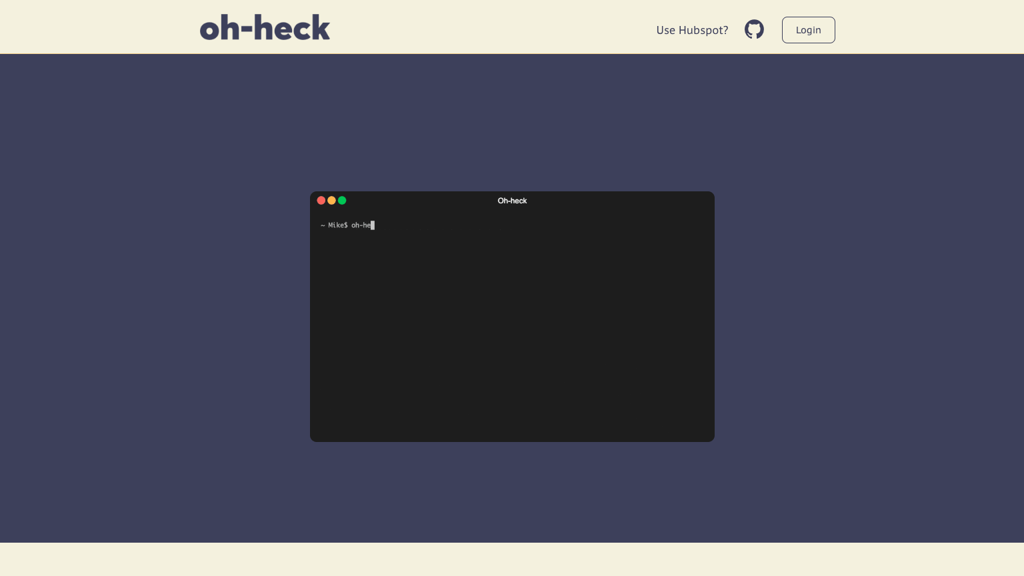
Task: Click the cream footer strip at bottom
Action: (x=512, y=560)
